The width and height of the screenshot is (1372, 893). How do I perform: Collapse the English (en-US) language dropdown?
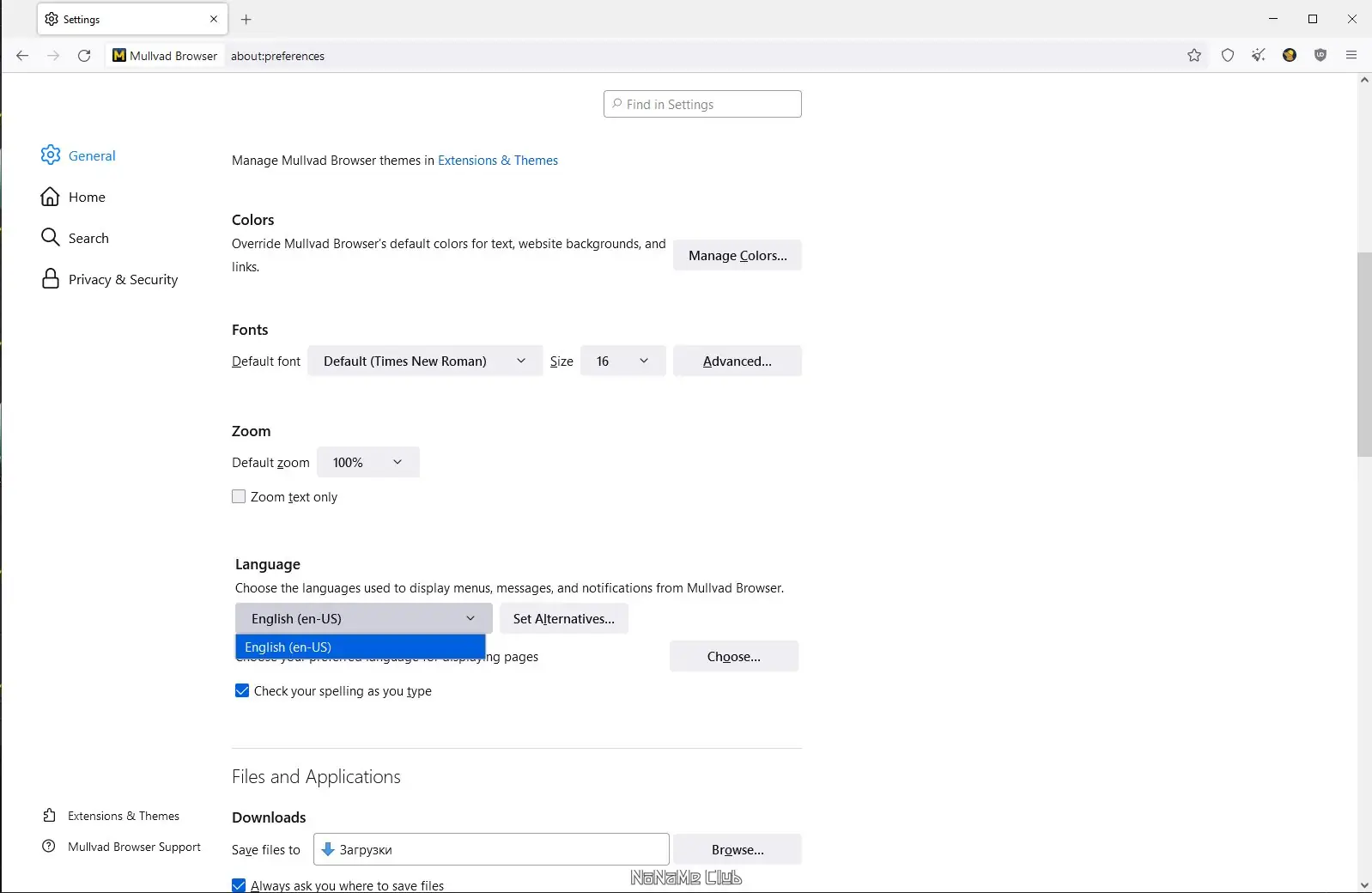[x=364, y=618]
